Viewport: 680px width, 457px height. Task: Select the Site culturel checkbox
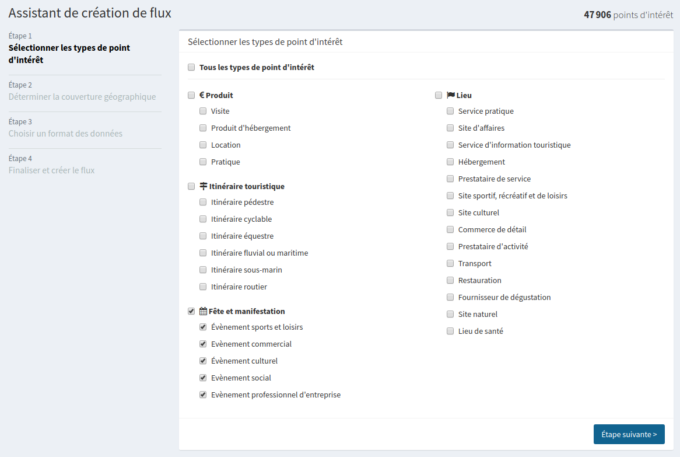[450, 212]
